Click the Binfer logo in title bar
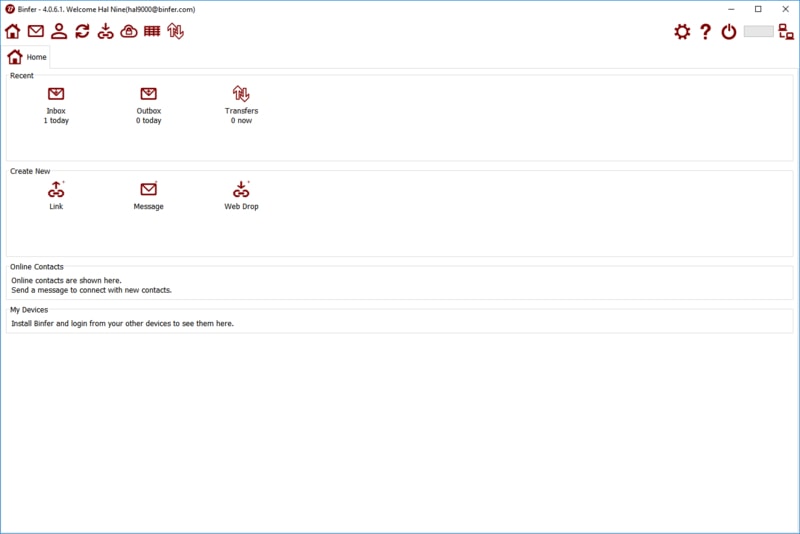 coord(10,9)
